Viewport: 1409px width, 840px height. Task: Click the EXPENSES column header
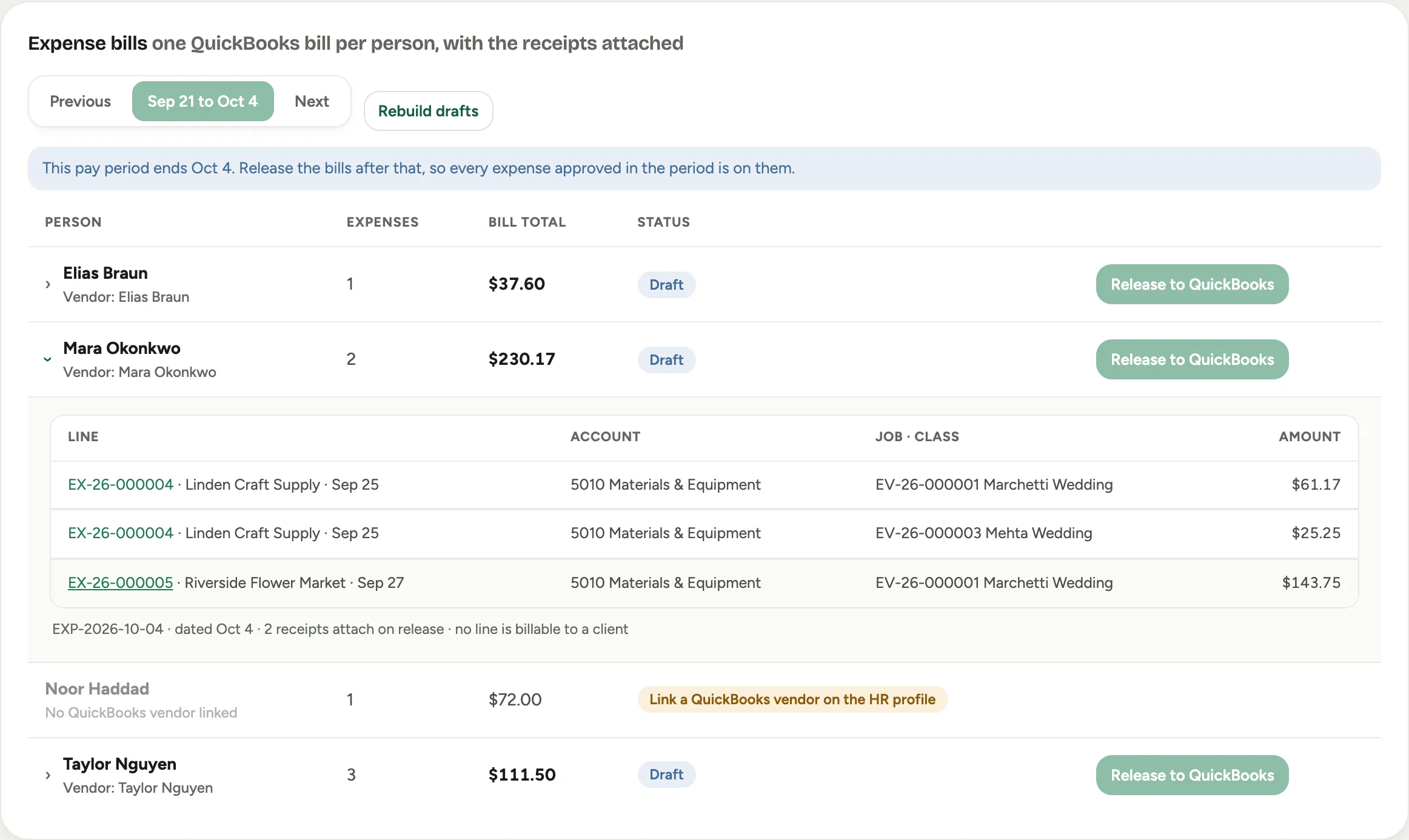[383, 222]
